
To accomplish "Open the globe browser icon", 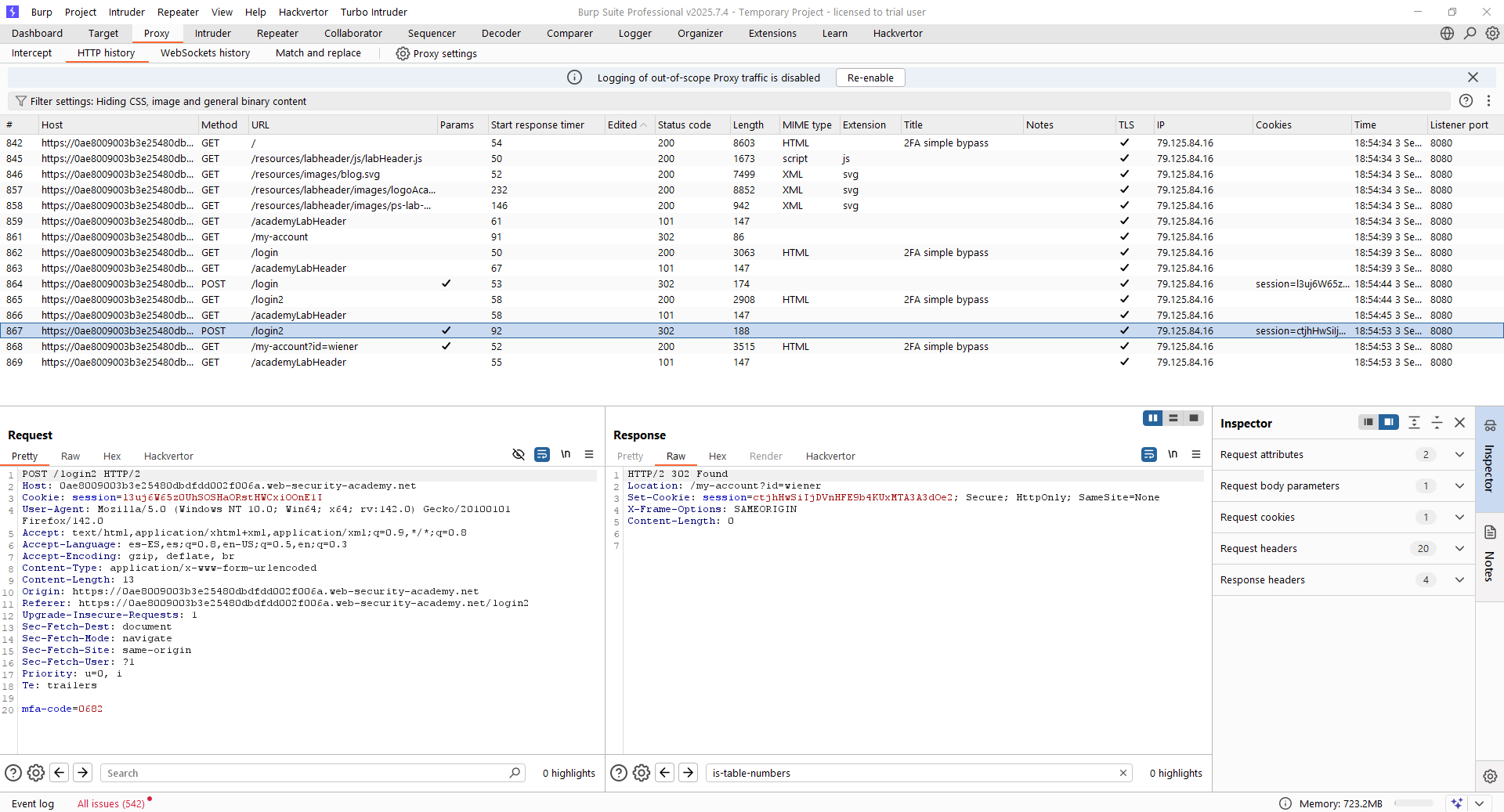I will [x=1447, y=33].
